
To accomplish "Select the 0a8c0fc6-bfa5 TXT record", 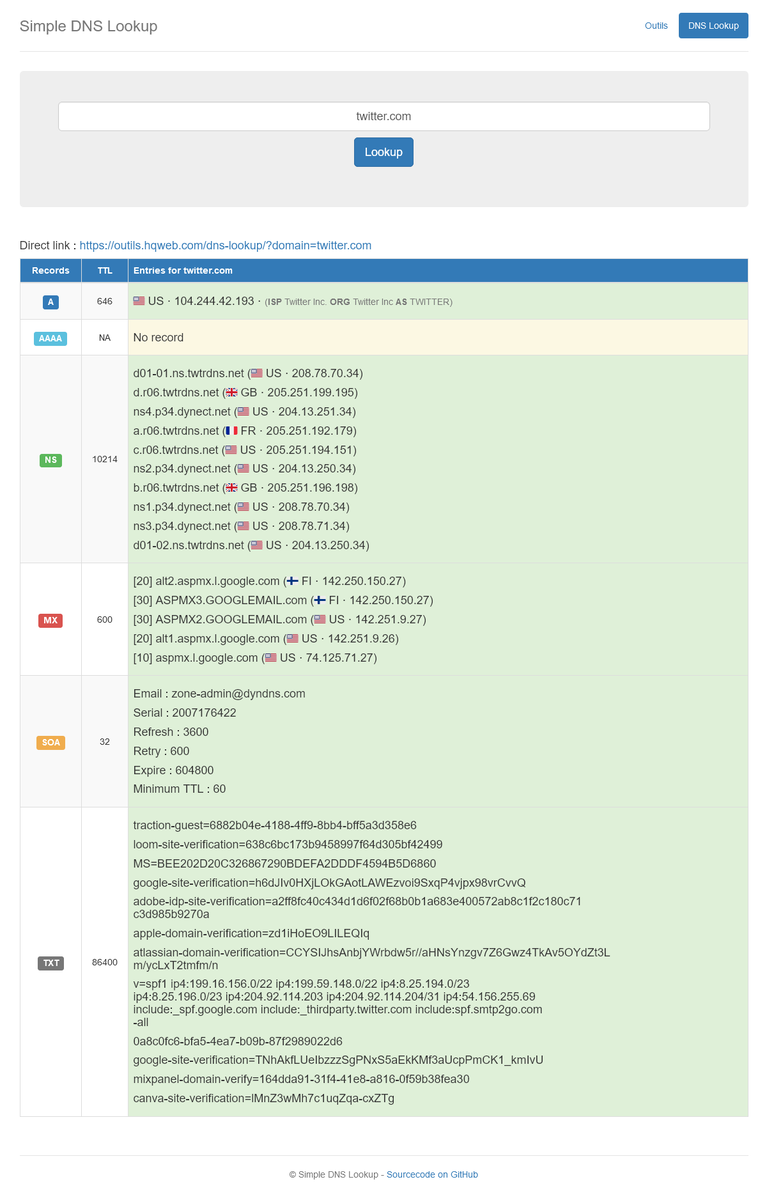I will (x=238, y=1041).
